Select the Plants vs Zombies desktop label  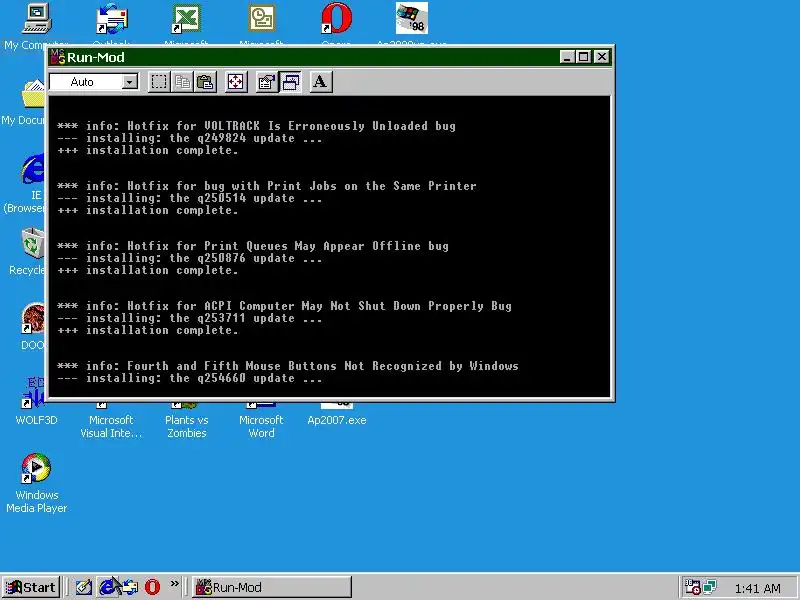point(186,427)
